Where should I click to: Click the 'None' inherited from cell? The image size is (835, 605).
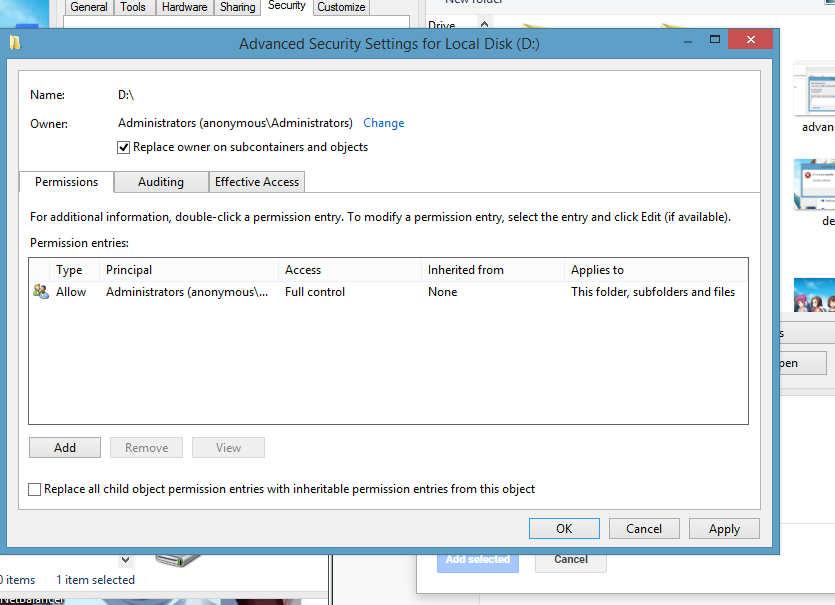443,292
